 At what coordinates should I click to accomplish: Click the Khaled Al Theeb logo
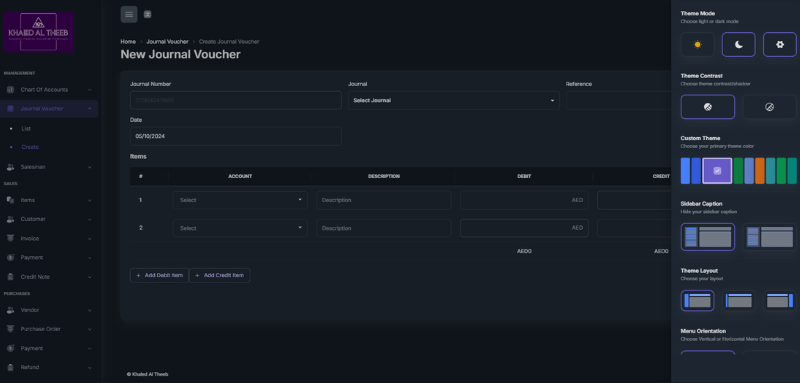point(38,32)
